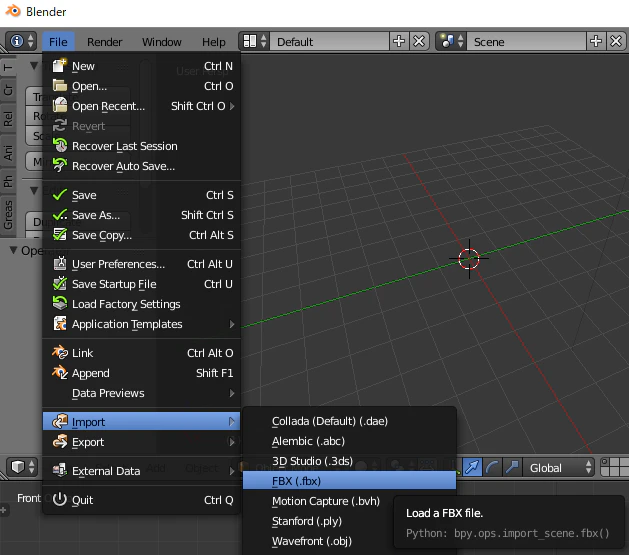
Task: Choose New from the File menu
Action: (x=142, y=66)
